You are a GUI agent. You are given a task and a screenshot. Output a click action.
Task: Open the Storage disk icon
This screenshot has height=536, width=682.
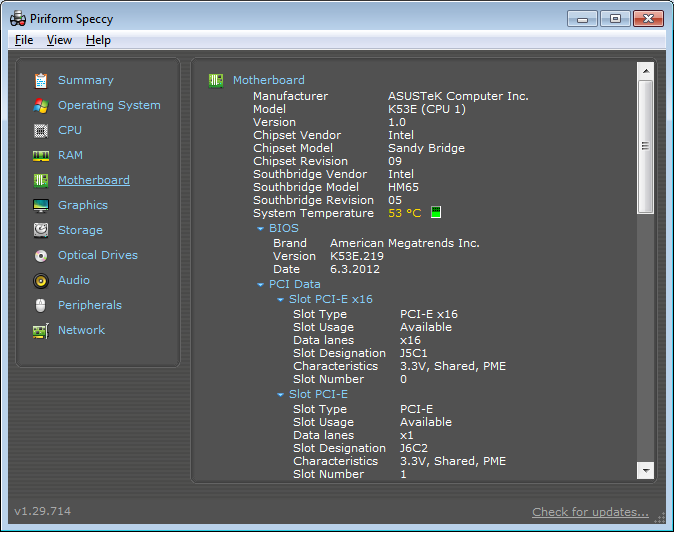click(x=41, y=231)
